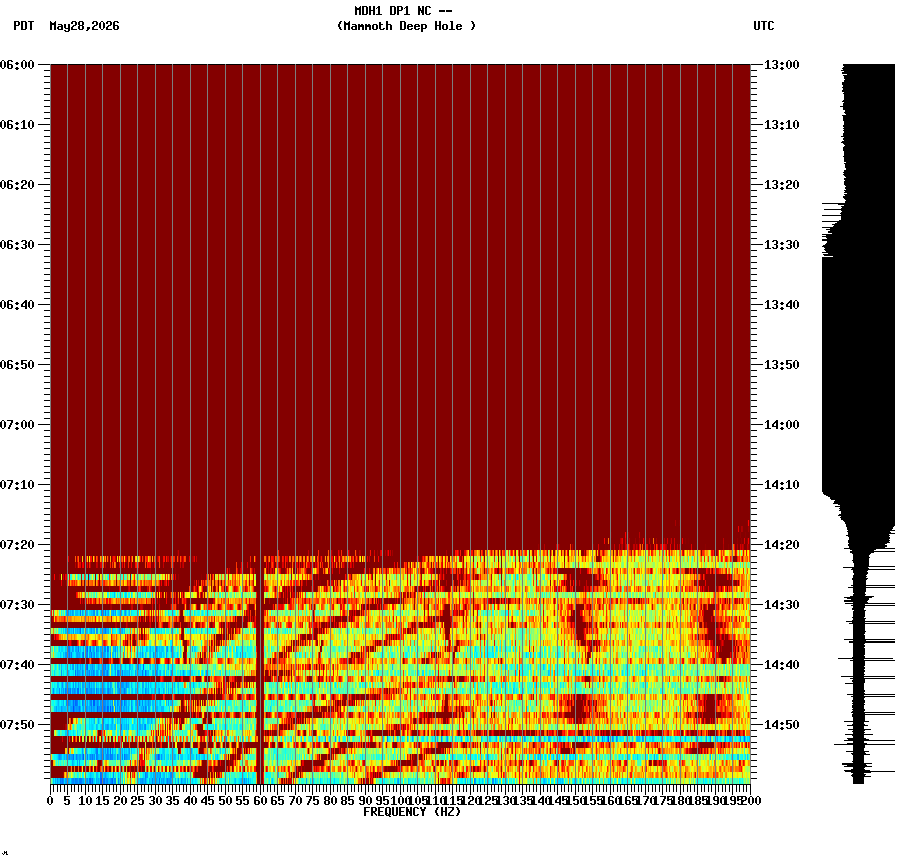The height and width of the screenshot is (864, 902).
Task: Click the 13:30 UTC time label
Action: [782, 245]
